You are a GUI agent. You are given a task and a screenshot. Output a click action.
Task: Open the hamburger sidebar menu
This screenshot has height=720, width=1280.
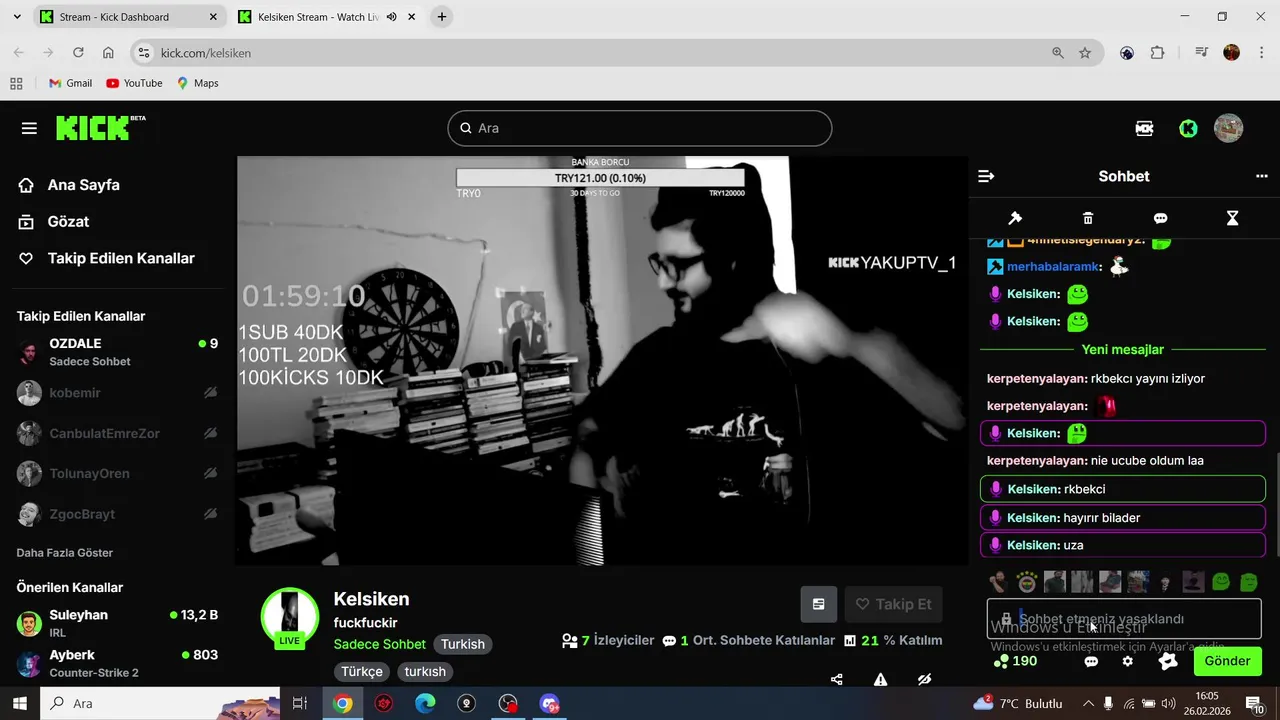pos(29,128)
